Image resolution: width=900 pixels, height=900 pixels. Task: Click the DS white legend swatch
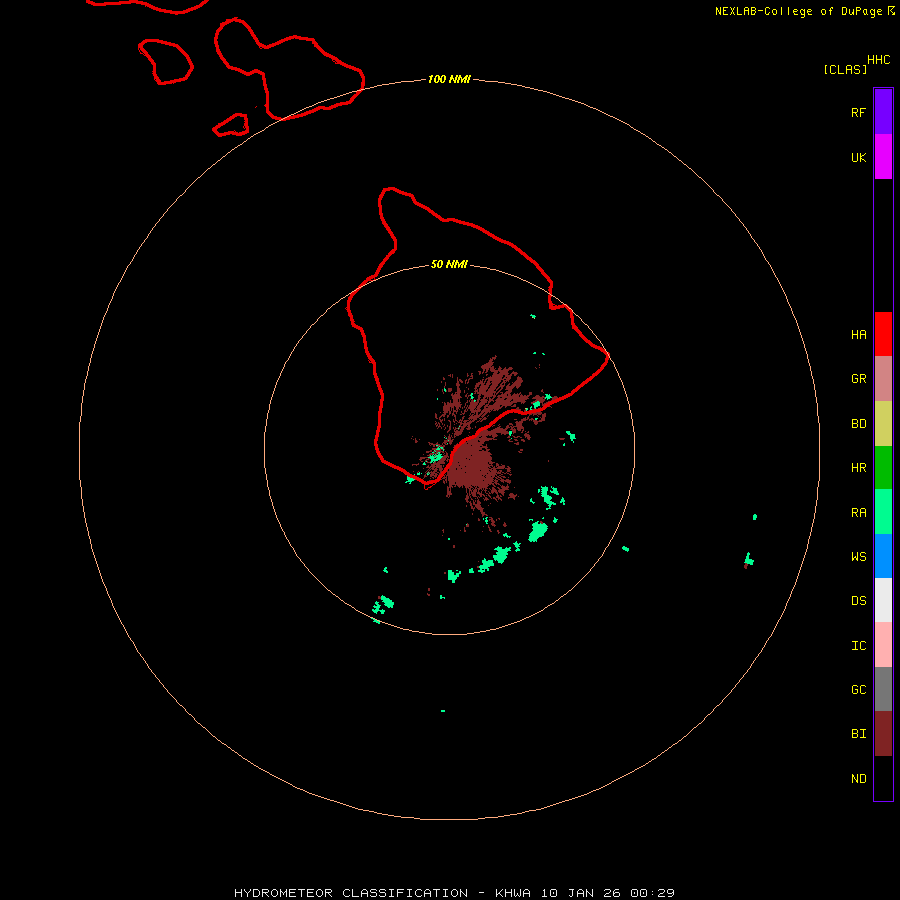click(x=883, y=600)
